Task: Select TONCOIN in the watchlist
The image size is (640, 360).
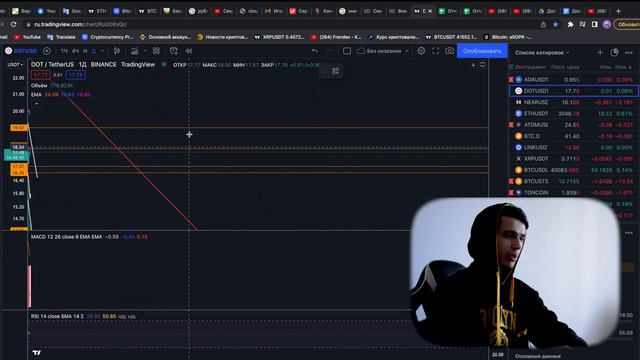Action: [573, 192]
